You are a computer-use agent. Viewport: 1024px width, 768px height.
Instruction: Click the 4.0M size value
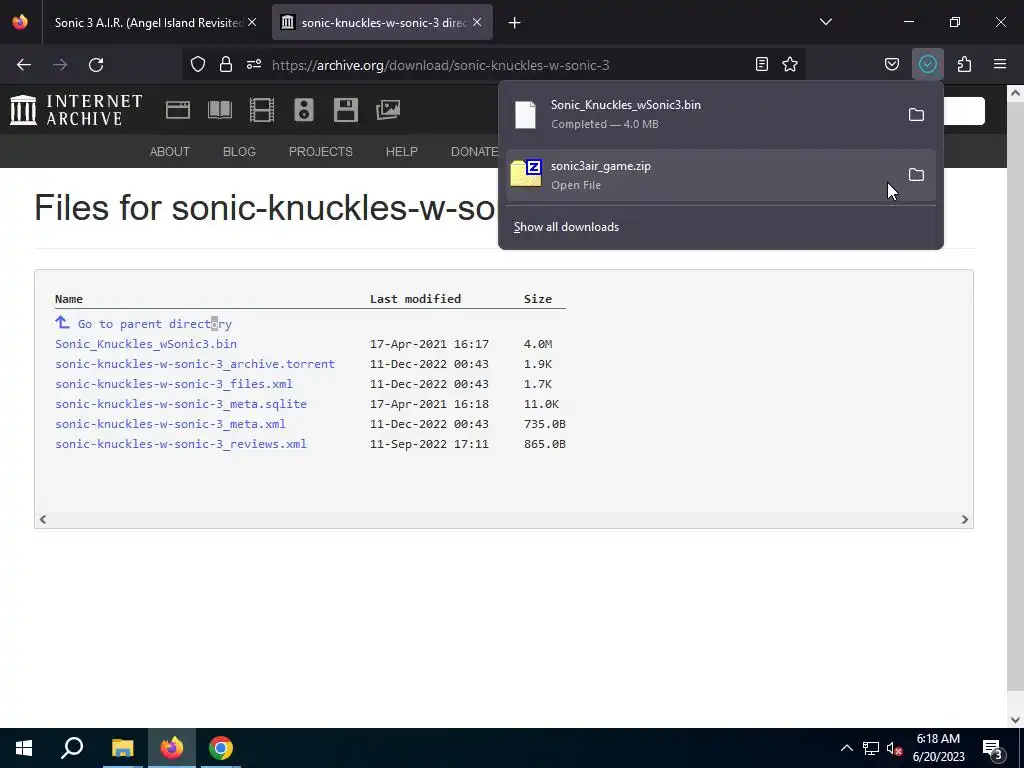538,344
